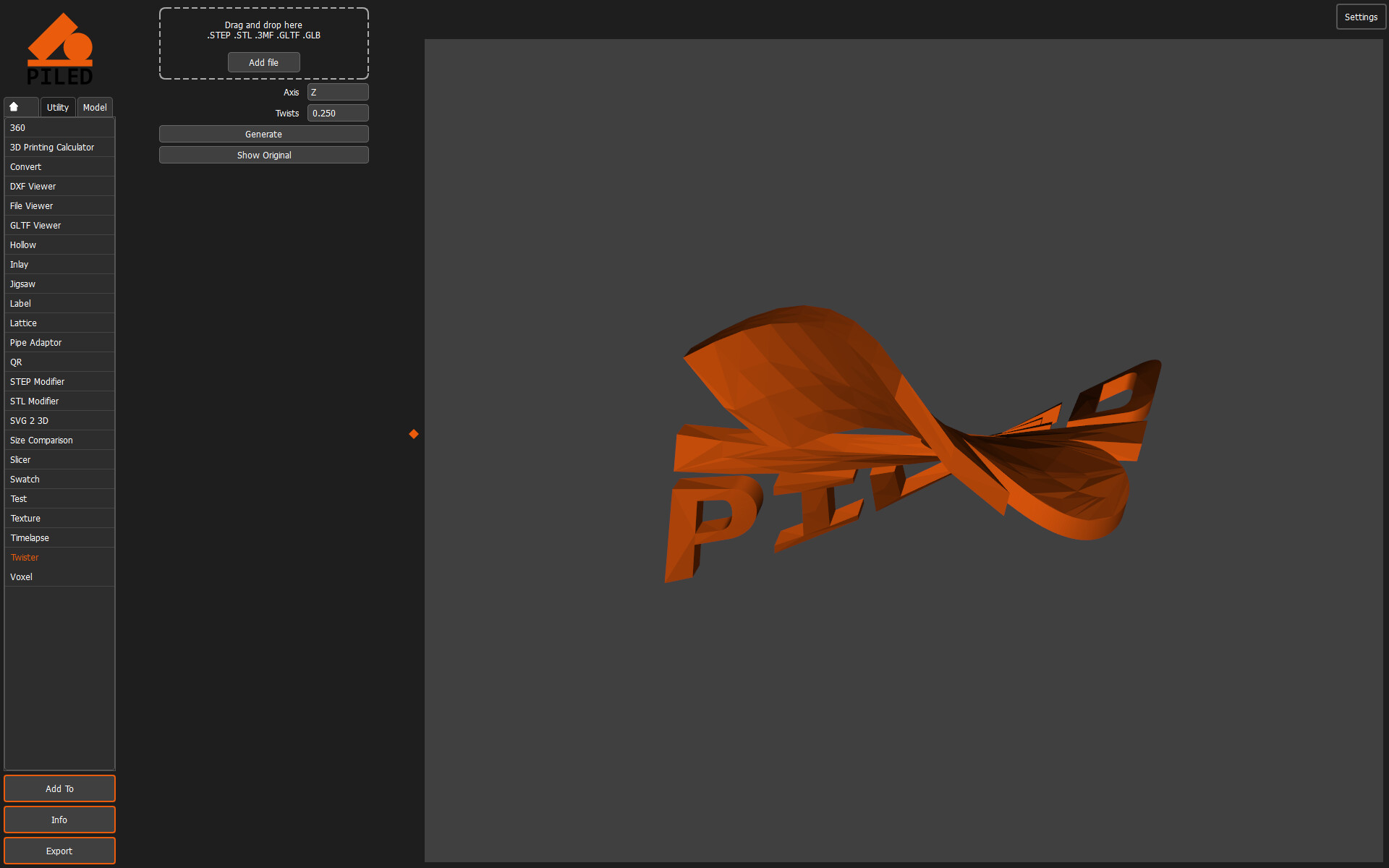Open DXF Viewer
This screenshot has height=868, width=1389.
coord(59,187)
